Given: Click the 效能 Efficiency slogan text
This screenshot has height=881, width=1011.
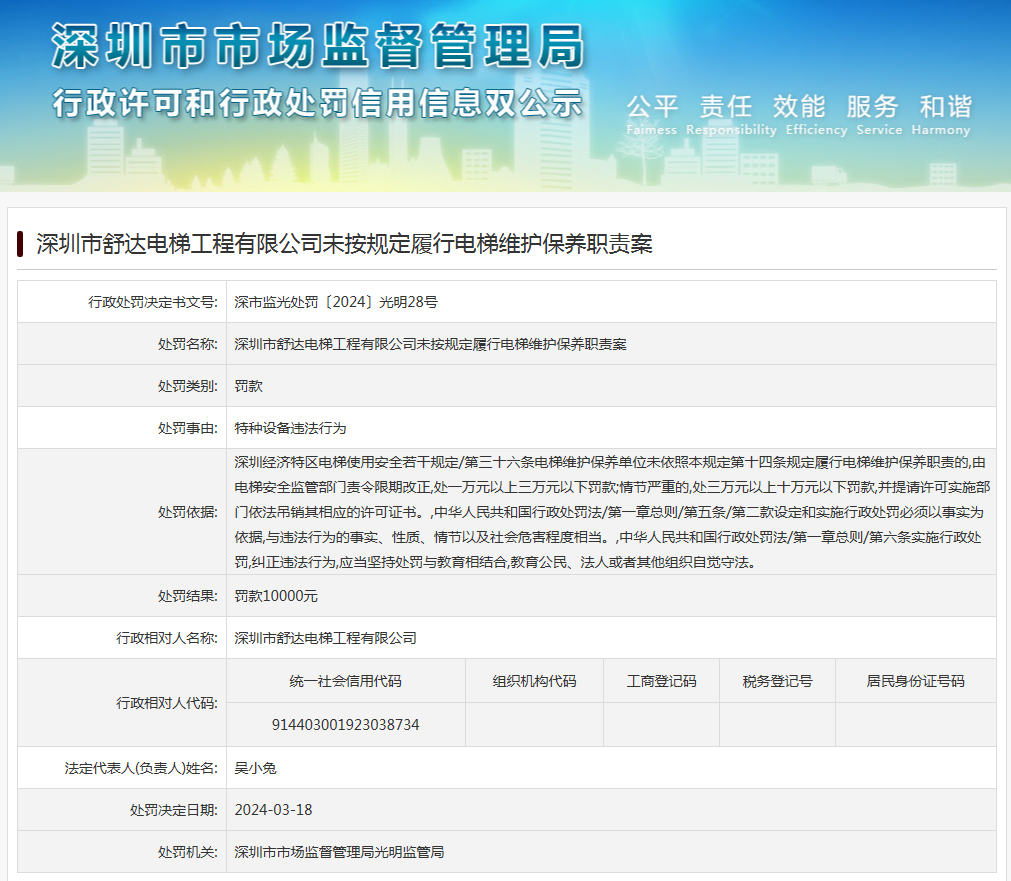Looking at the screenshot, I should (816, 114).
